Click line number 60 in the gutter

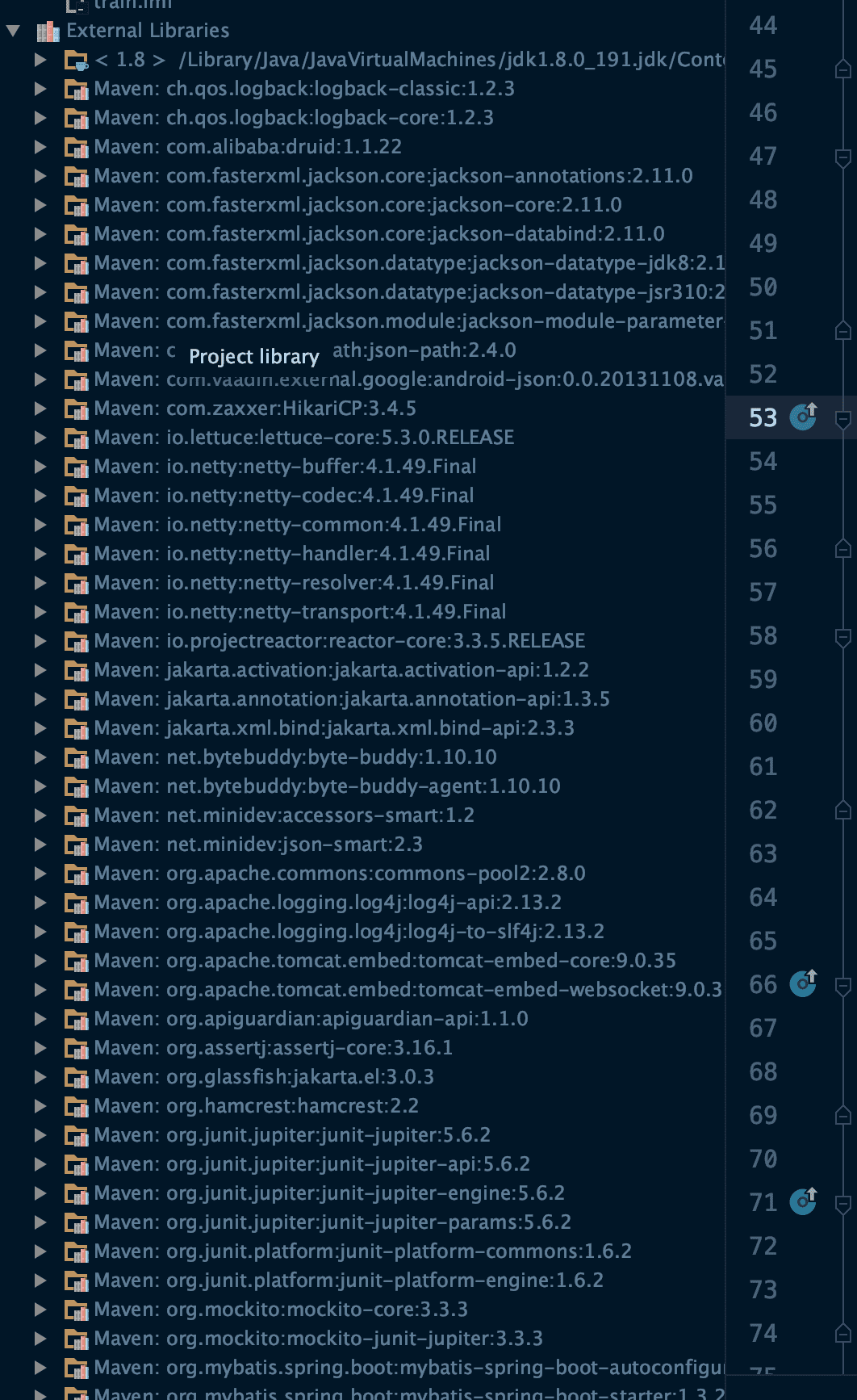pos(763,723)
